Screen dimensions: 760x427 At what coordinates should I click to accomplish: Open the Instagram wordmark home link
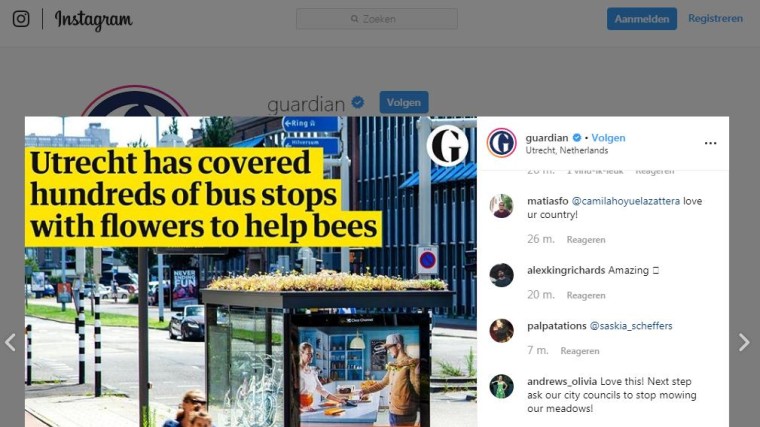pyautogui.click(x=93, y=20)
